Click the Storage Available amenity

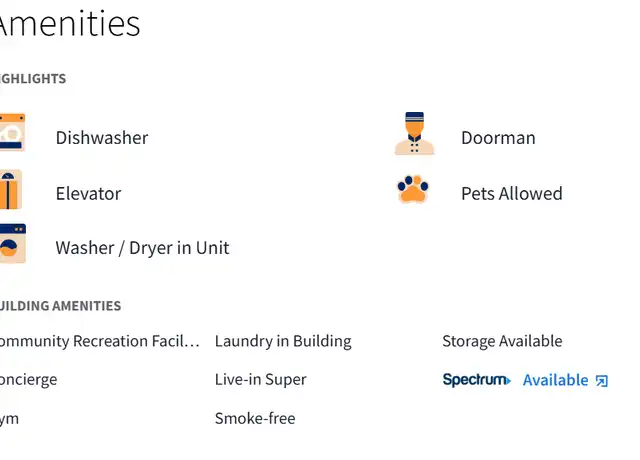(x=502, y=341)
